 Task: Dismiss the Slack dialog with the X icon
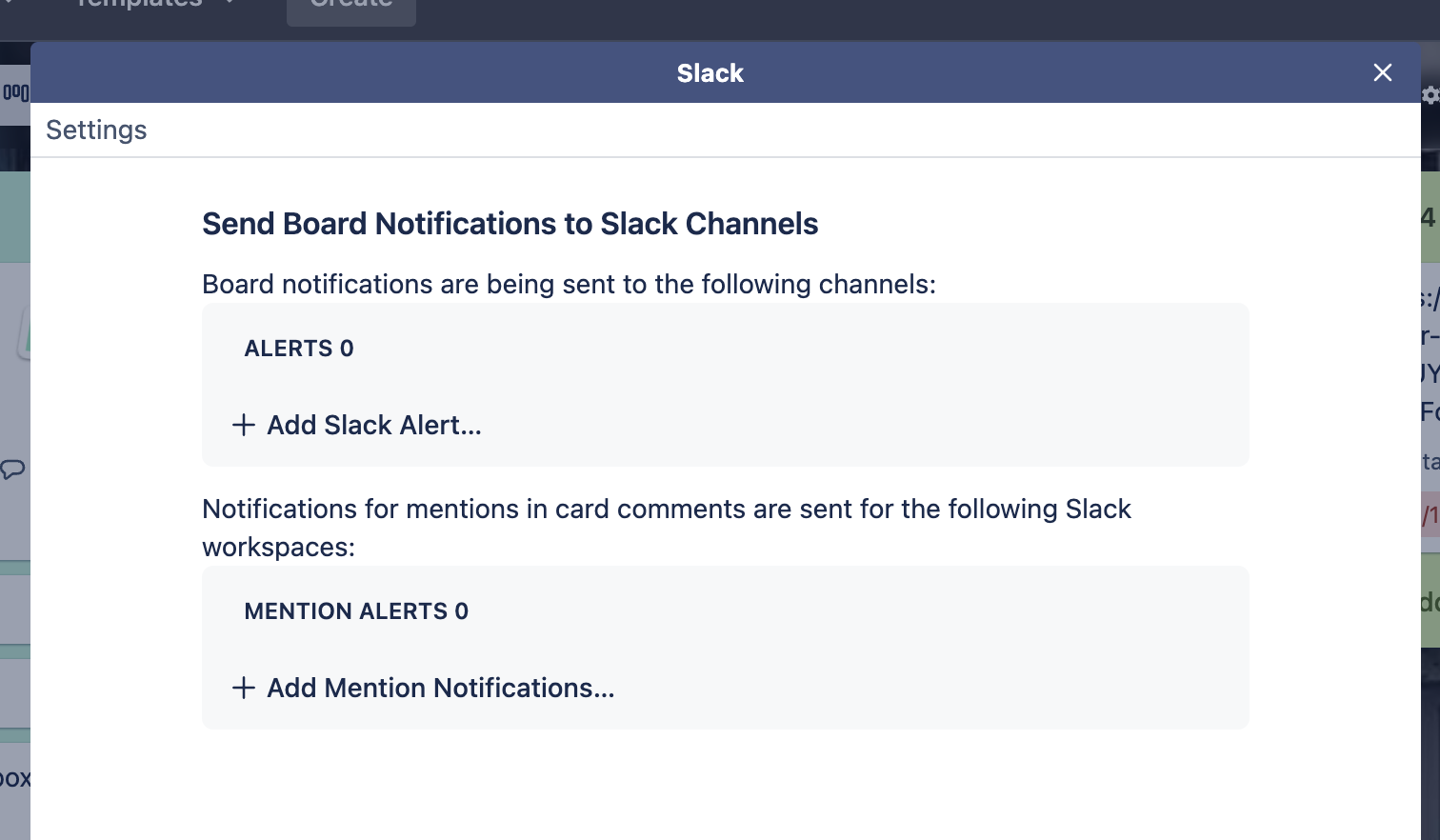pyautogui.click(x=1382, y=72)
